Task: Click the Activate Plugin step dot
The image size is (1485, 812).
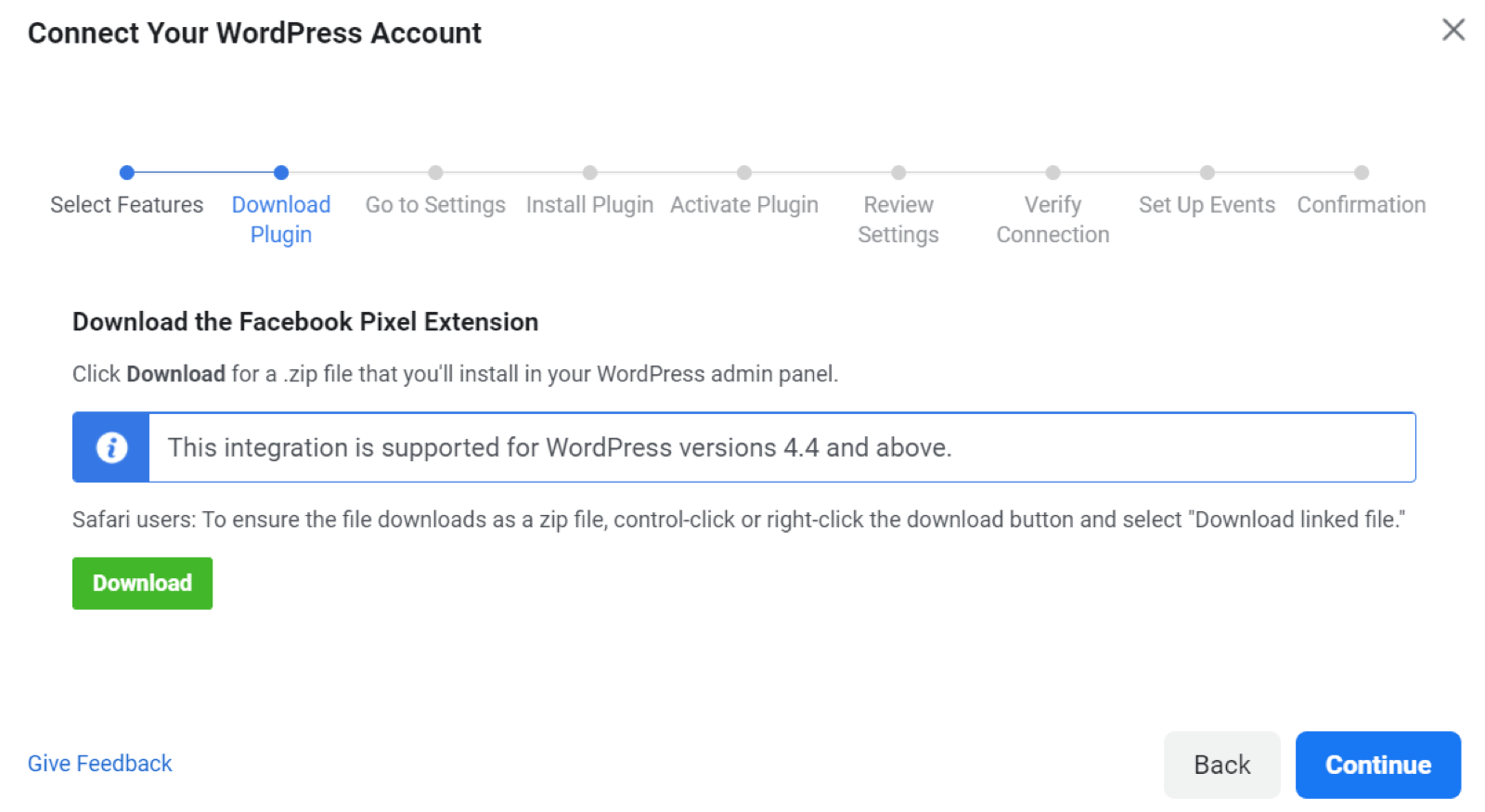Action: (744, 173)
